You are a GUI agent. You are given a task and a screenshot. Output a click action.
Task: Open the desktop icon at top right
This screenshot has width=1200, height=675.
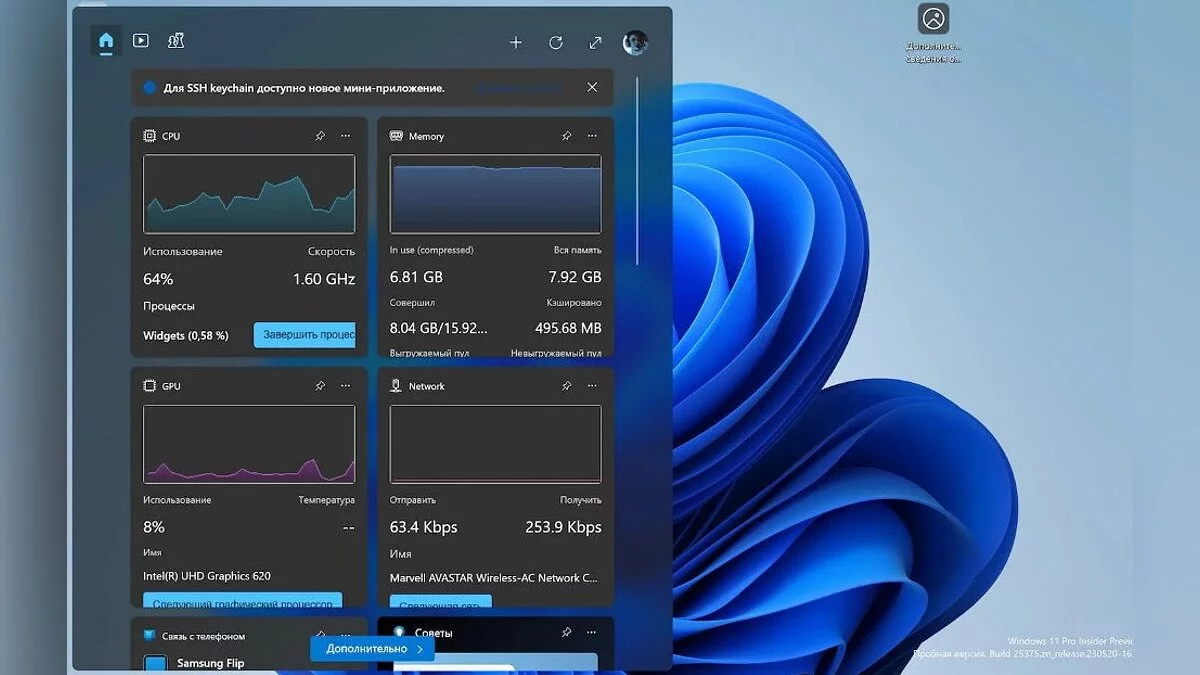[934, 32]
